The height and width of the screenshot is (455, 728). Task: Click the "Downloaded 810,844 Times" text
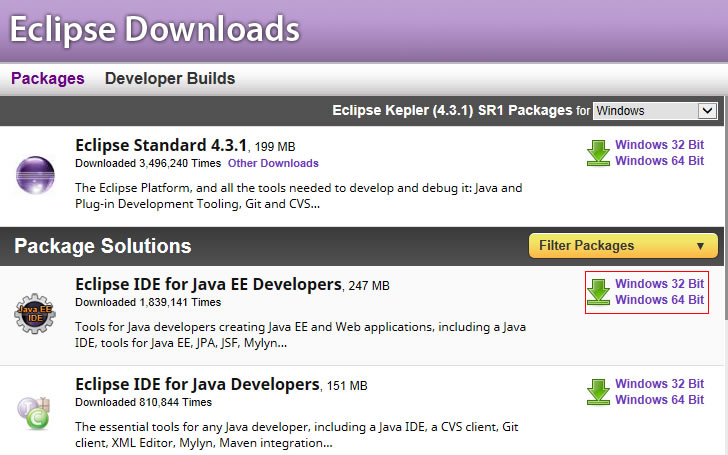click(143, 402)
